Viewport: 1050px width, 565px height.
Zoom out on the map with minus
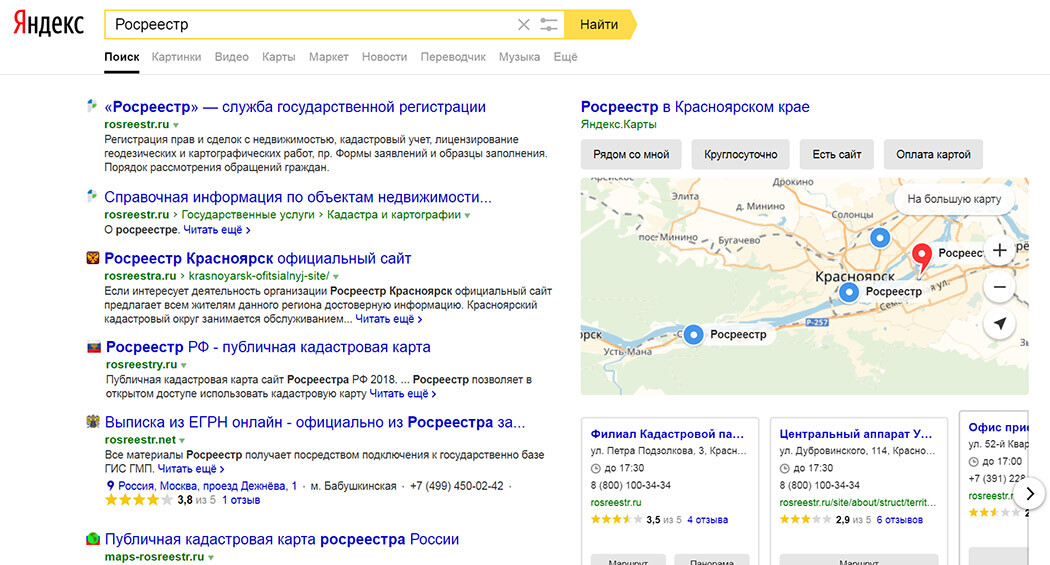click(999, 287)
